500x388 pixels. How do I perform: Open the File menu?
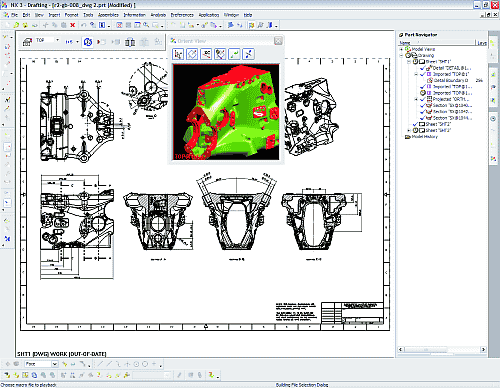(x=14, y=15)
